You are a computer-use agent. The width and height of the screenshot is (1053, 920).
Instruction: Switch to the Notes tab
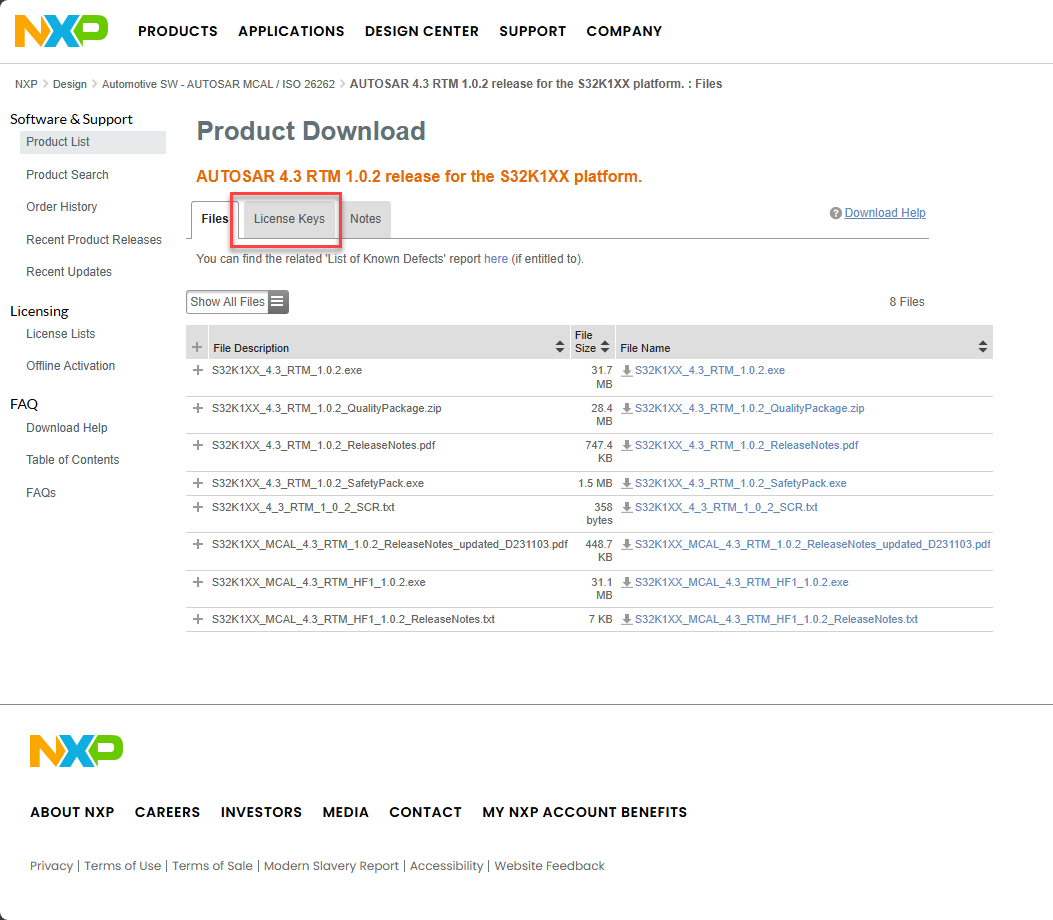pyautogui.click(x=365, y=218)
